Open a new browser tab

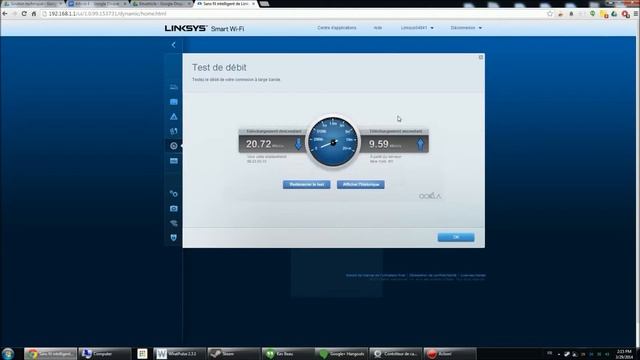[x=264, y=4]
